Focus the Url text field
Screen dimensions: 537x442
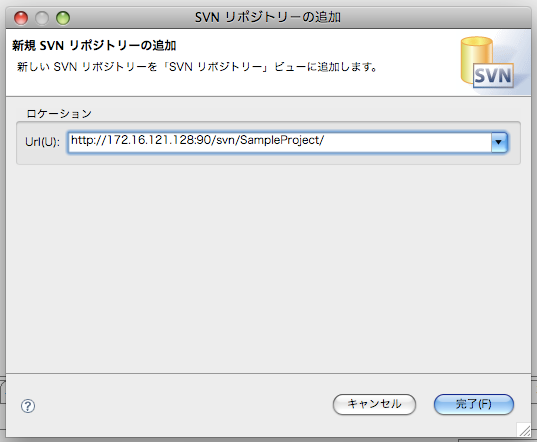point(279,142)
